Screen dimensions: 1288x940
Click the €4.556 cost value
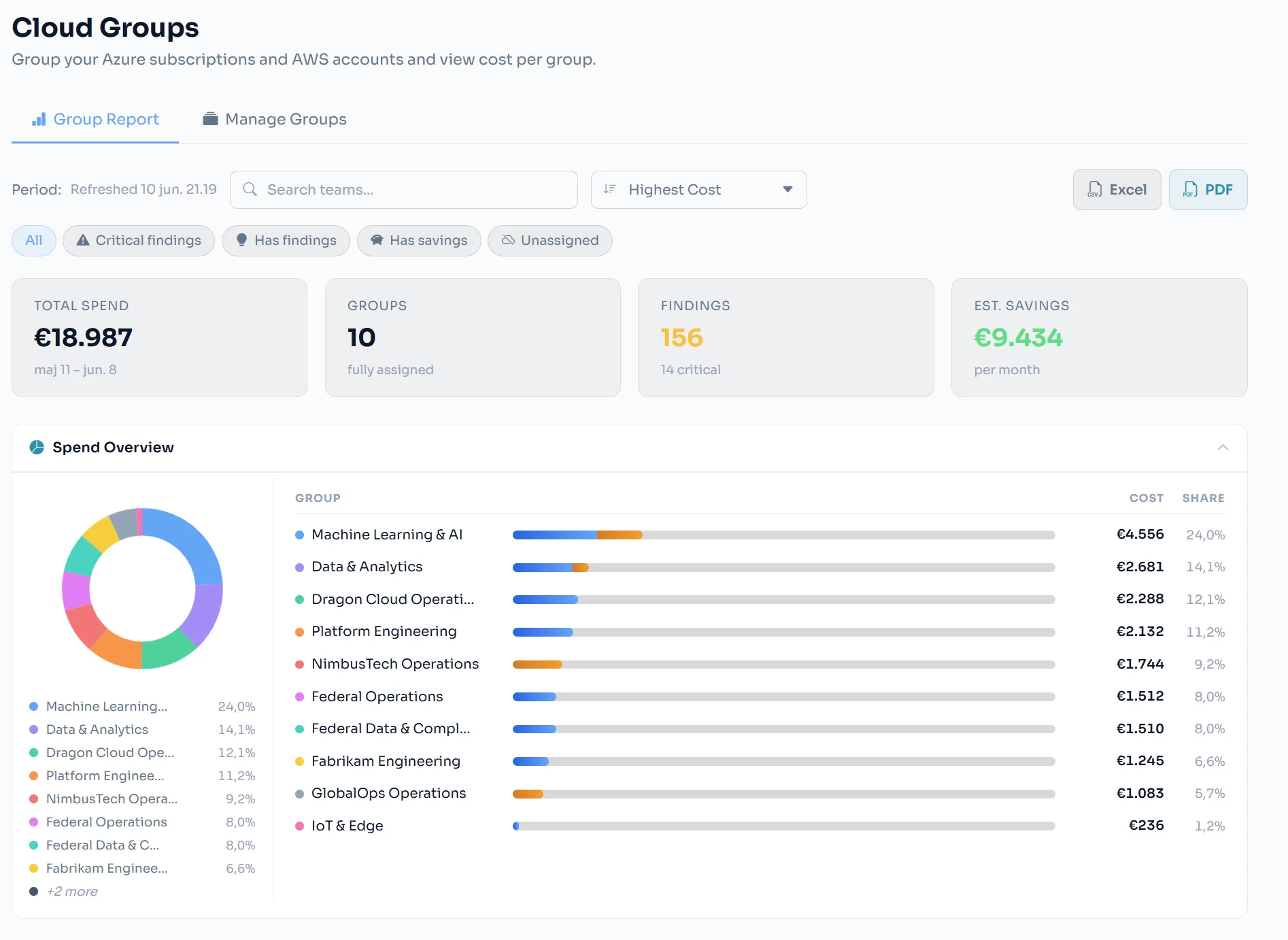pos(1140,535)
